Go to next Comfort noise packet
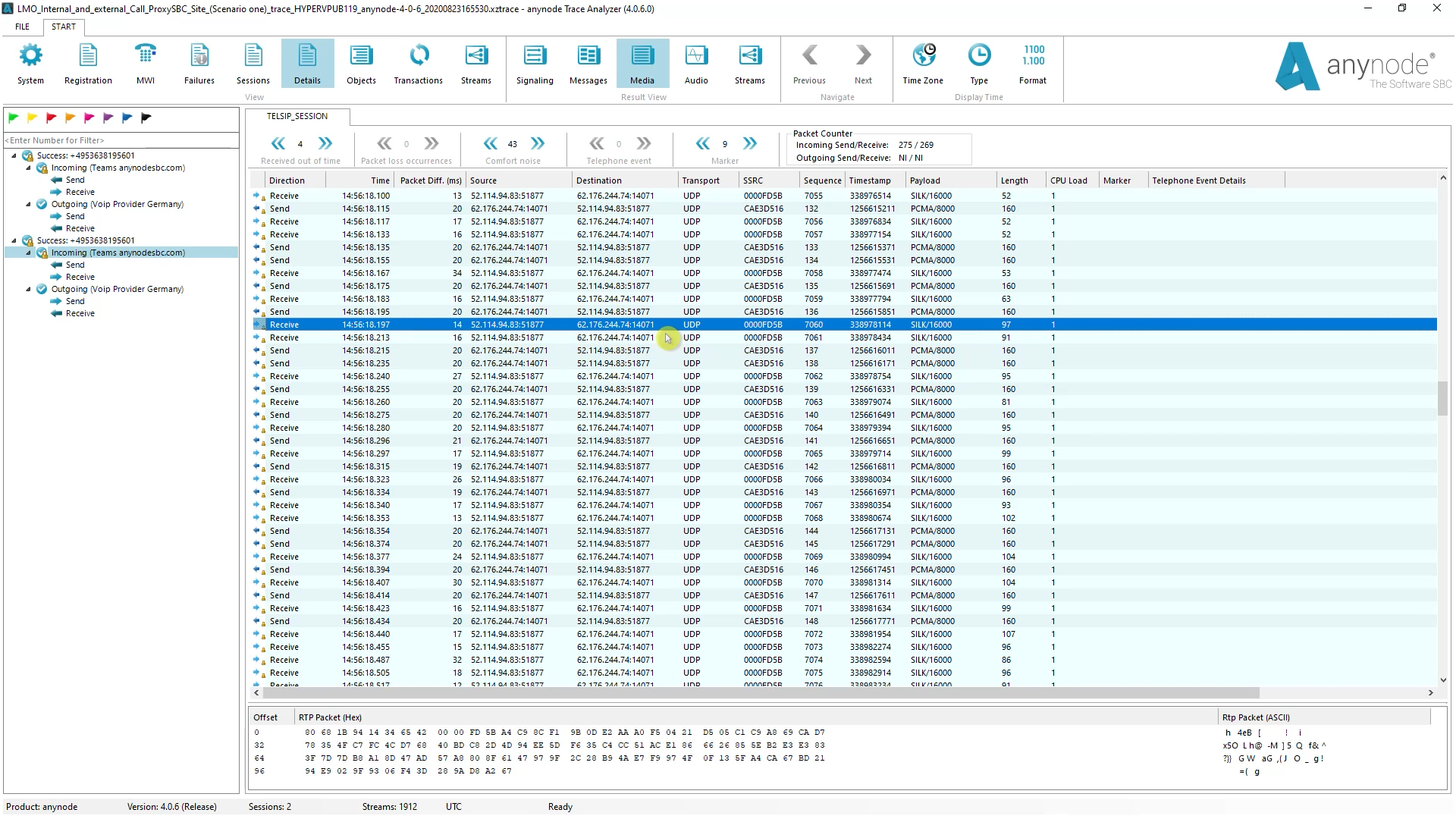The height and width of the screenshot is (819, 1456). point(538,143)
